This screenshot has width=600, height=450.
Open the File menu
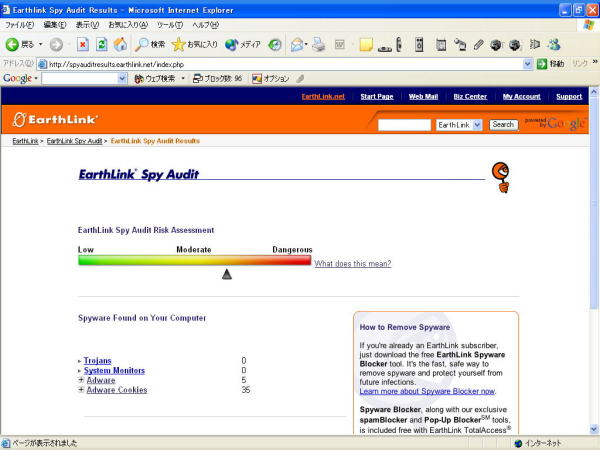[19, 25]
